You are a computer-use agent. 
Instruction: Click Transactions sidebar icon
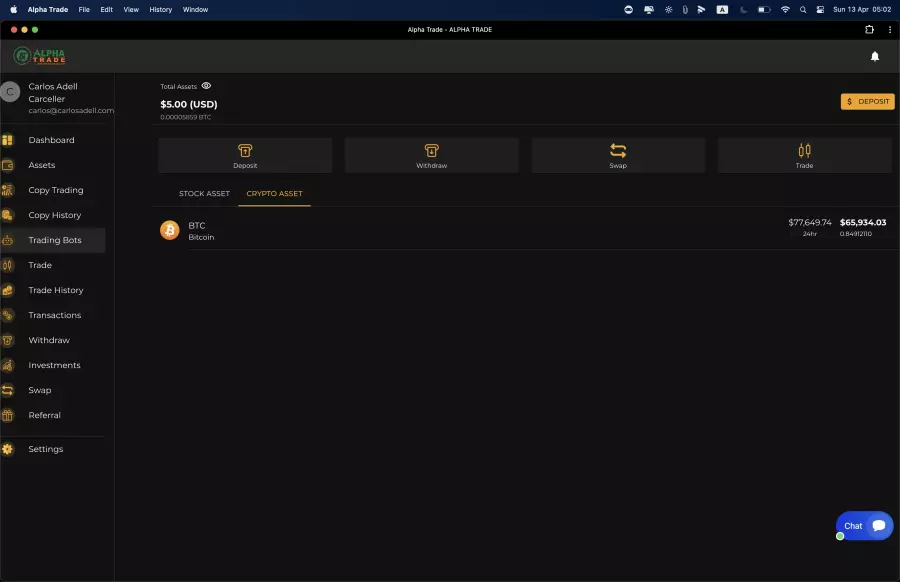click(x=7, y=315)
